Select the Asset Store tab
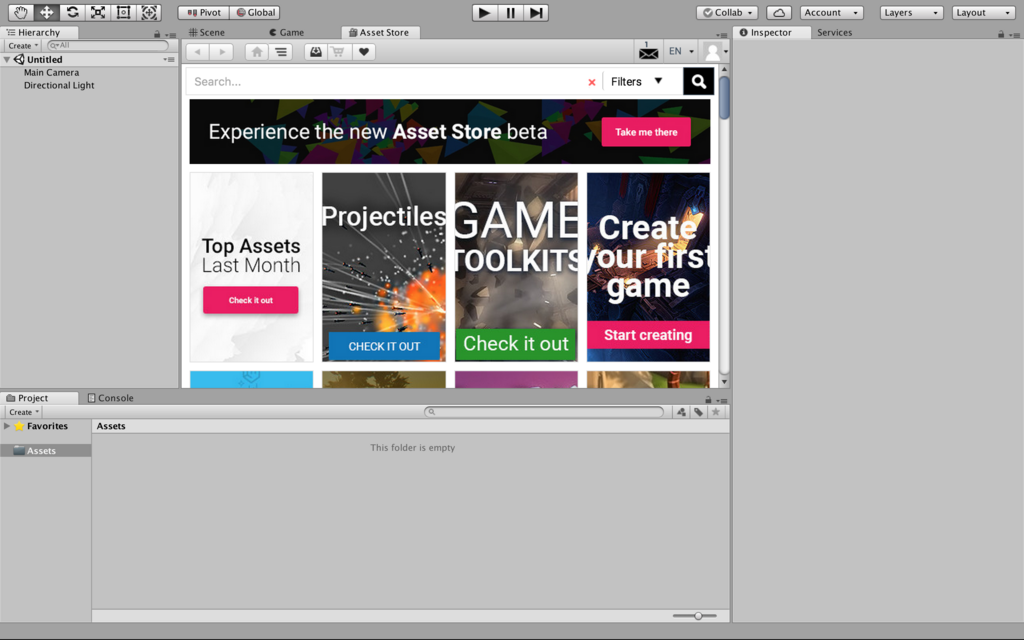Screen dimensions: 1024x640 pos(379,32)
